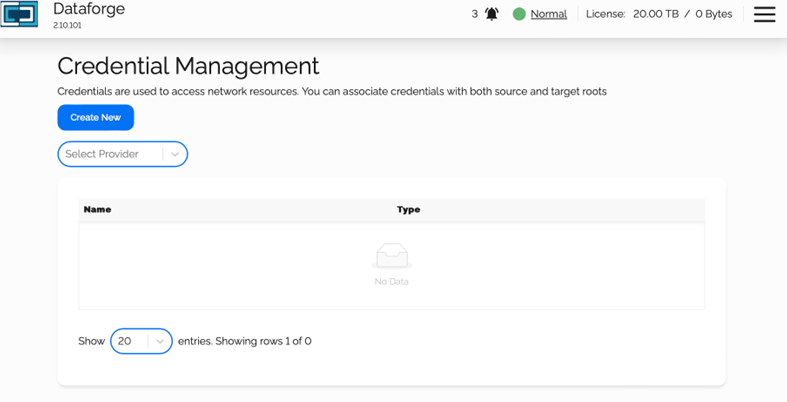
Task: Sort by the Name column header
Action: tap(97, 210)
